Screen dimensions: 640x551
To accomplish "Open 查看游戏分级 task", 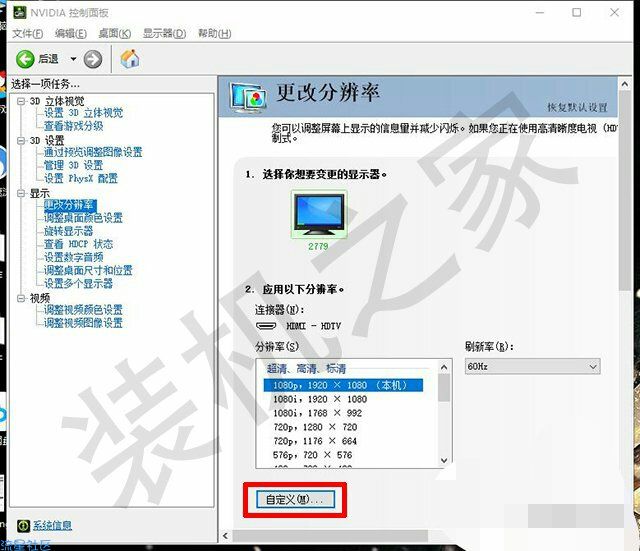I will [x=73, y=126].
